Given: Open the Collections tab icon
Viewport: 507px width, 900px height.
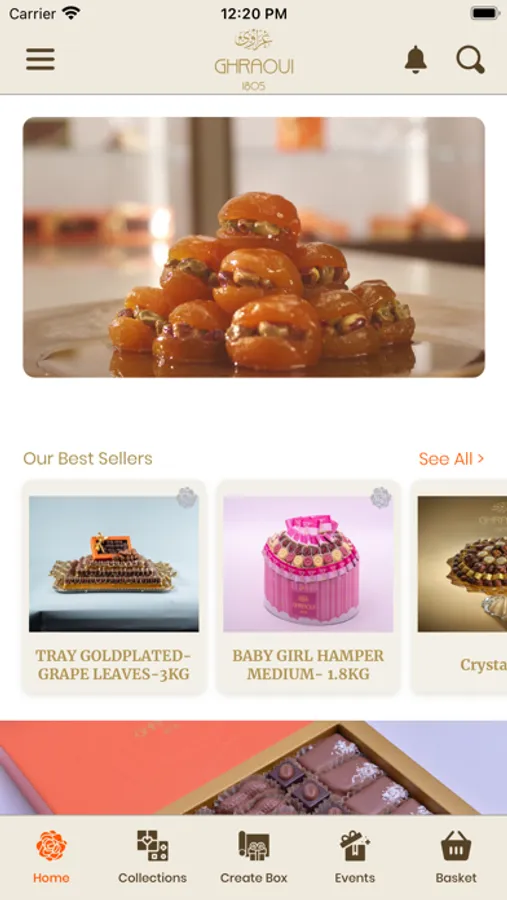Looking at the screenshot, I should 152,845.
